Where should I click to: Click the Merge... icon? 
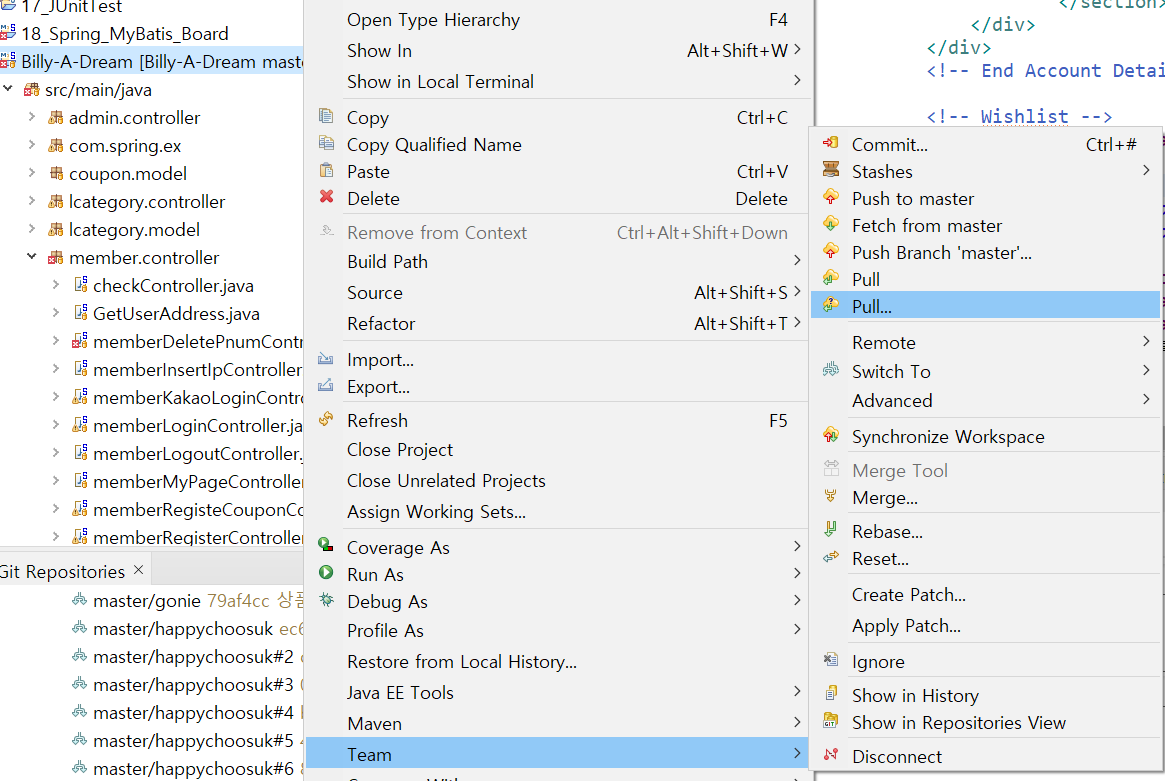coord(831,496)
